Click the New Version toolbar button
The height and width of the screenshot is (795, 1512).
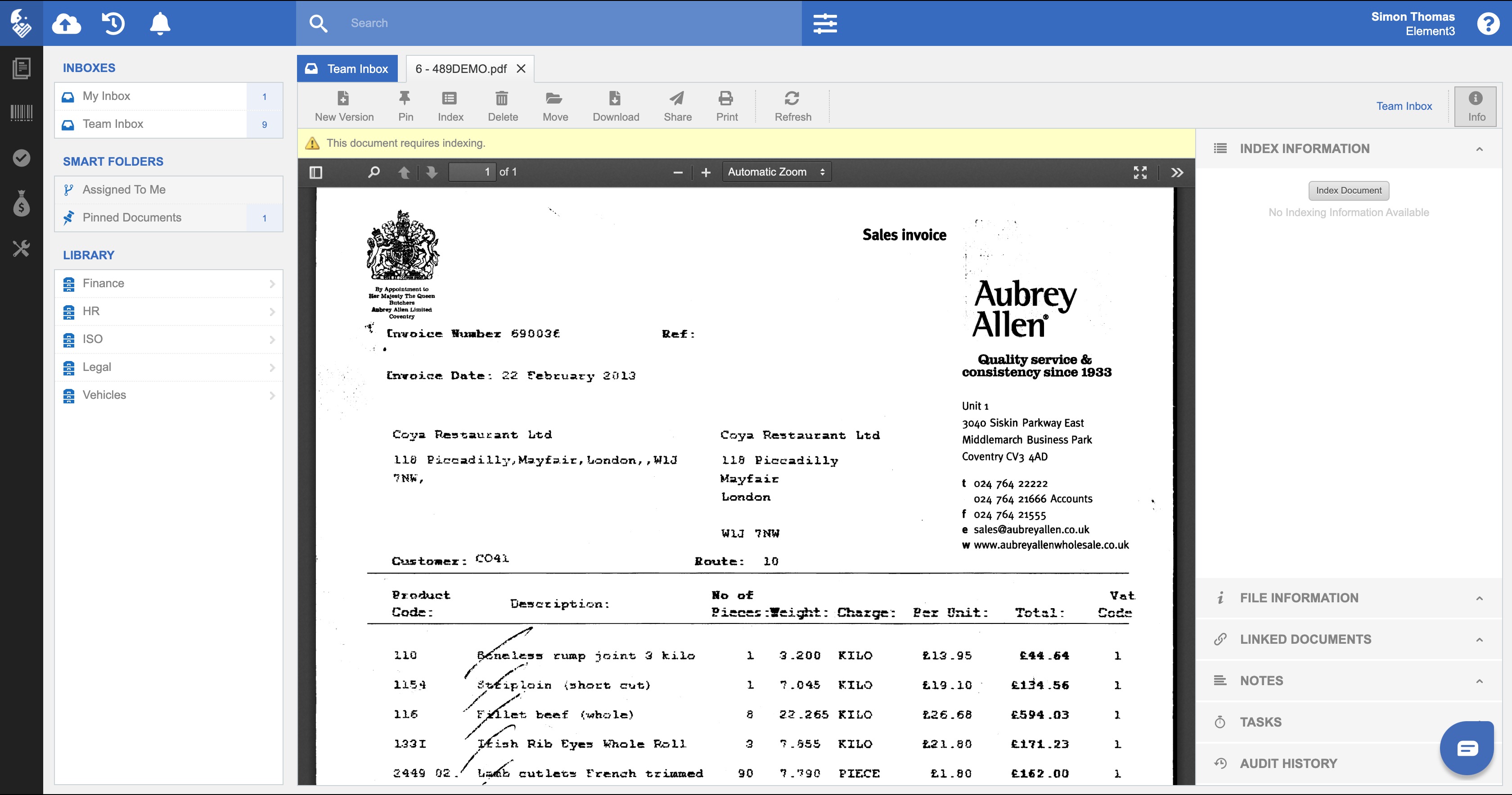click(344, 106)
